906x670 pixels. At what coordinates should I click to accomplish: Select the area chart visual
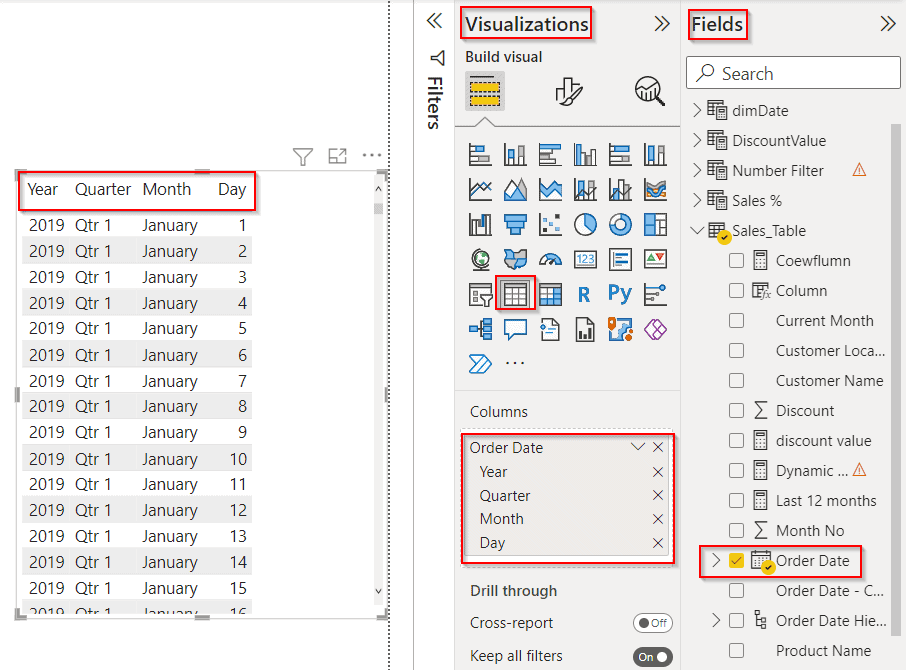coord(515,189)
